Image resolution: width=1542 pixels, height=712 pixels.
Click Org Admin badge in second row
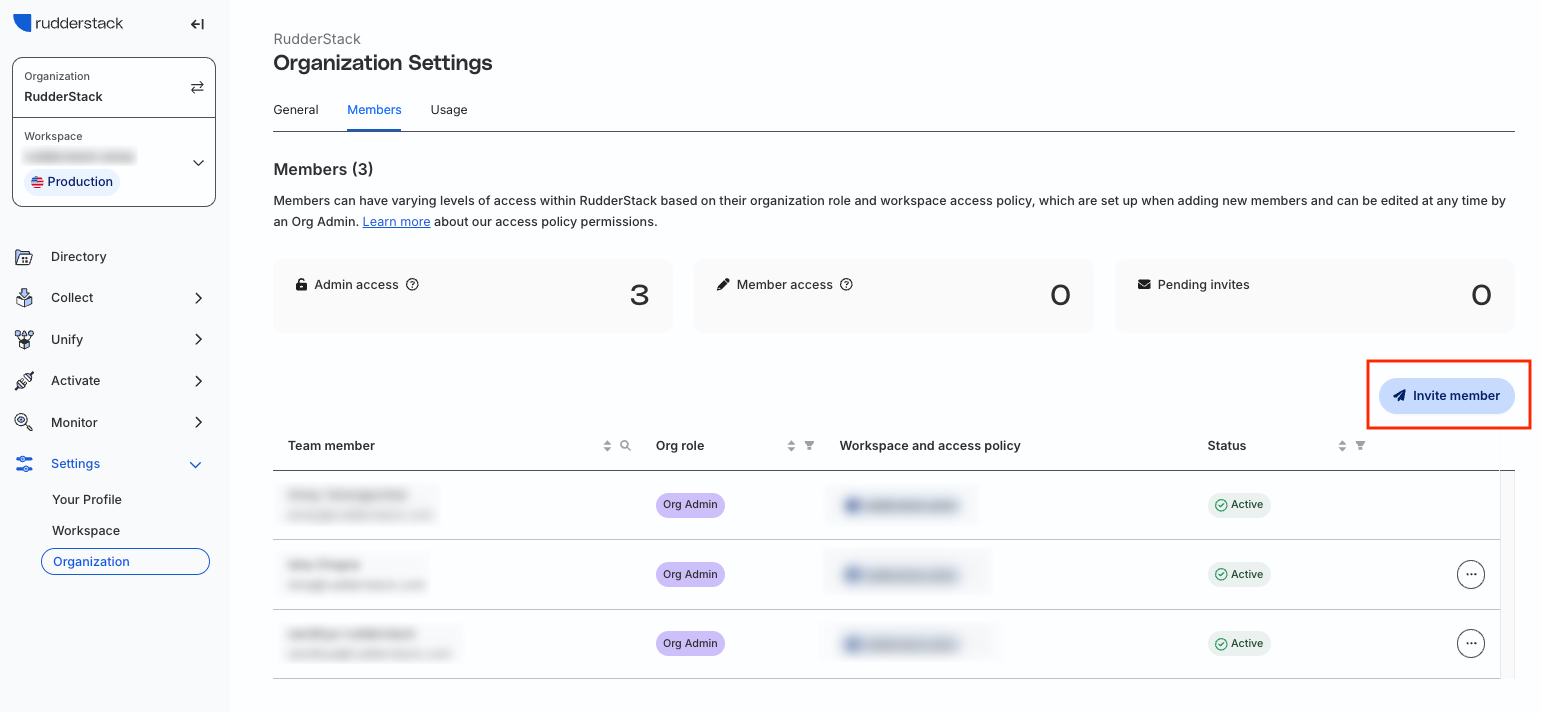[690, 575]
